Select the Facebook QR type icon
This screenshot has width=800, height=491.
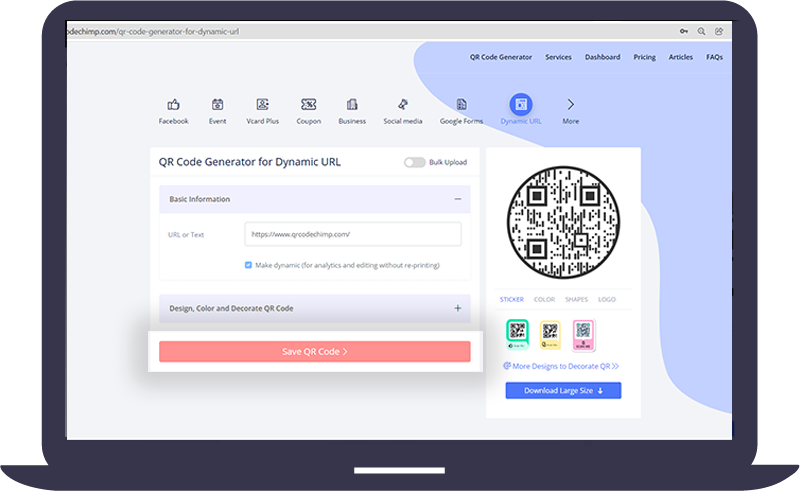(173, 105)
